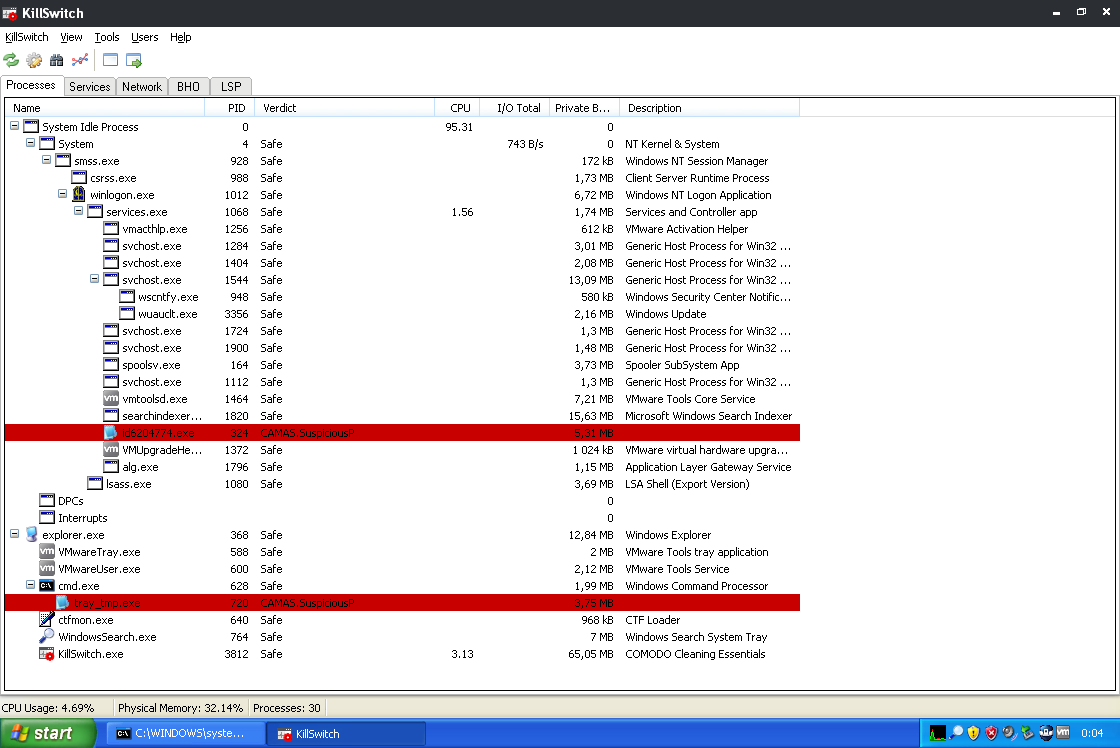
Task: Collapse the System Idle Process tree
Action: click(x=14, y=126)
